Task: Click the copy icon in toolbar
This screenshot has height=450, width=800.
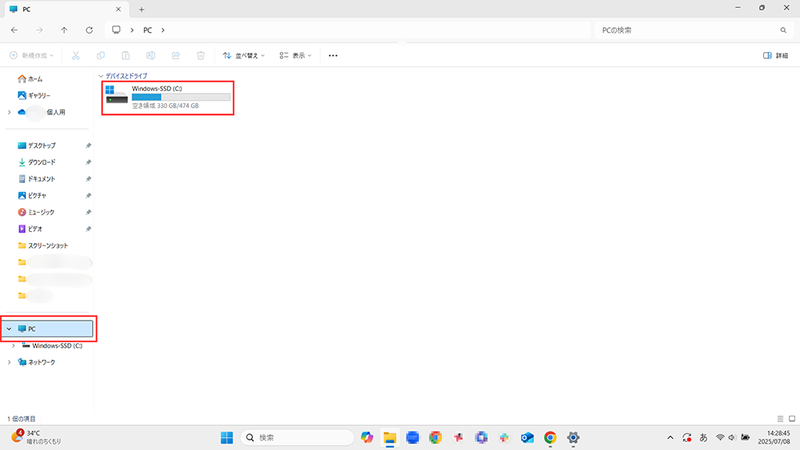Action: point(101,55)
